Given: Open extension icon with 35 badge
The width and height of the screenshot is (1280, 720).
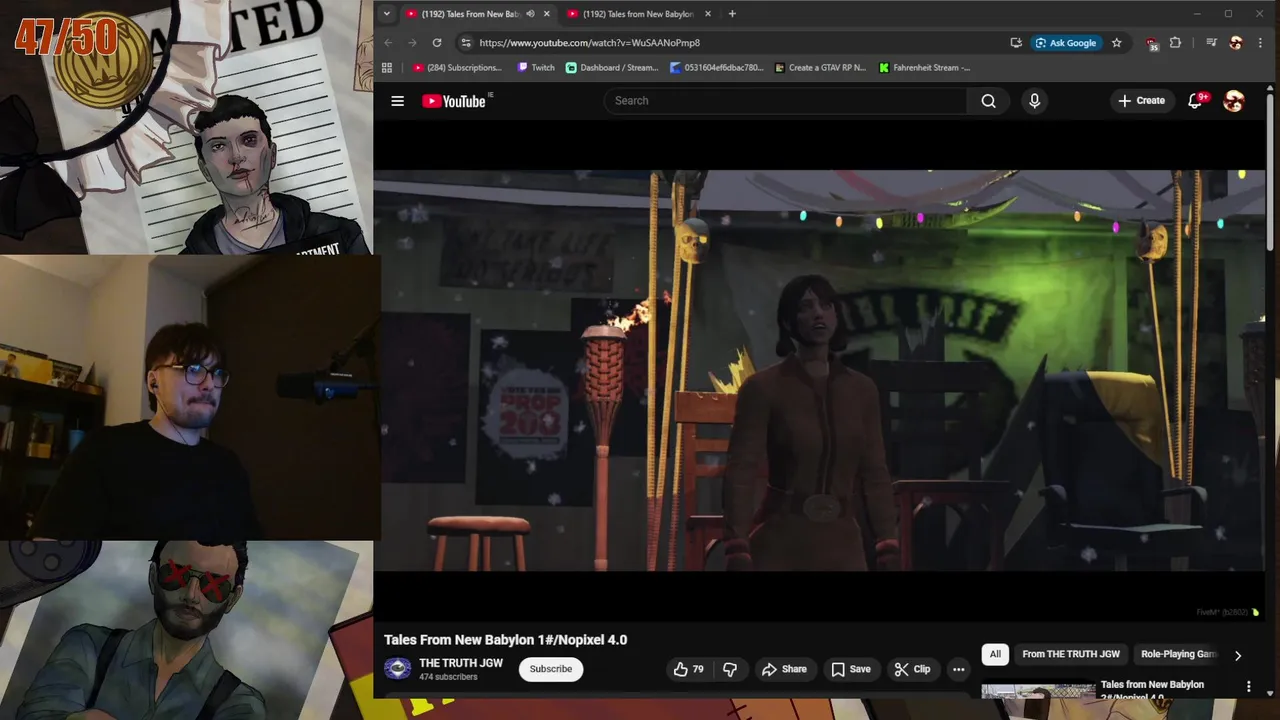Looking at the screenshot, I should [x=1152, y=44].
